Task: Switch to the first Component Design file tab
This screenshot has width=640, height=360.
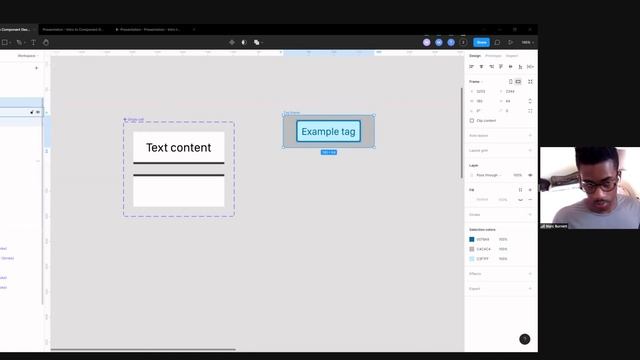Action: click(18, 29)
